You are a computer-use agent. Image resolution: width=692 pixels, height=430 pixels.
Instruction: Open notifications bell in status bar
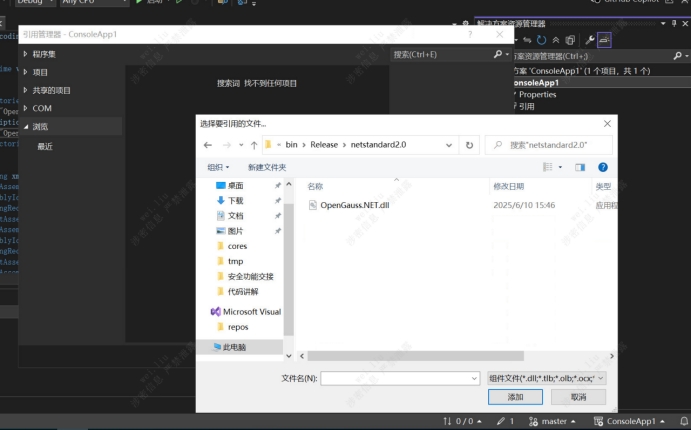coord(684,421)
